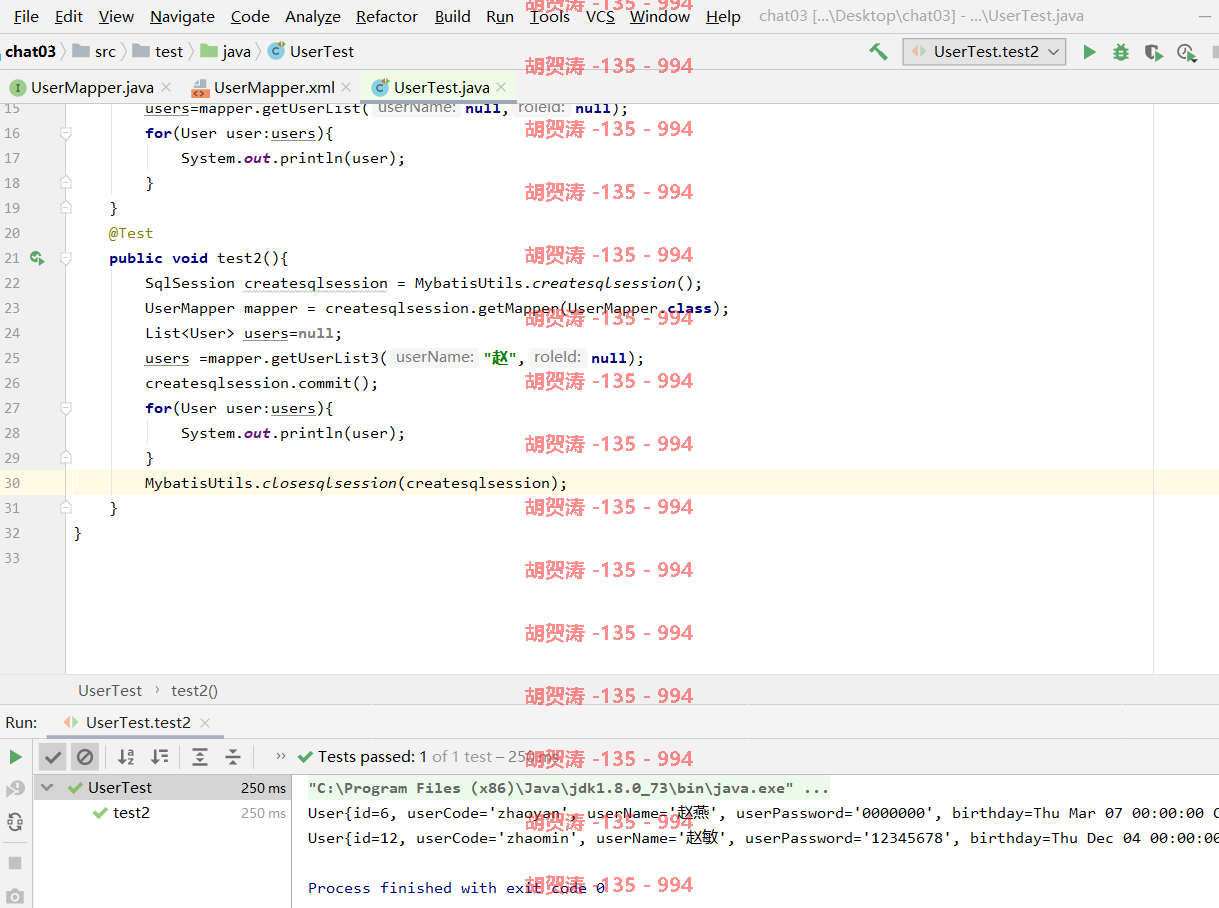Sort test results by duration
The height and width of the screenshot is (908, 1219).
(x=159, y=757)
